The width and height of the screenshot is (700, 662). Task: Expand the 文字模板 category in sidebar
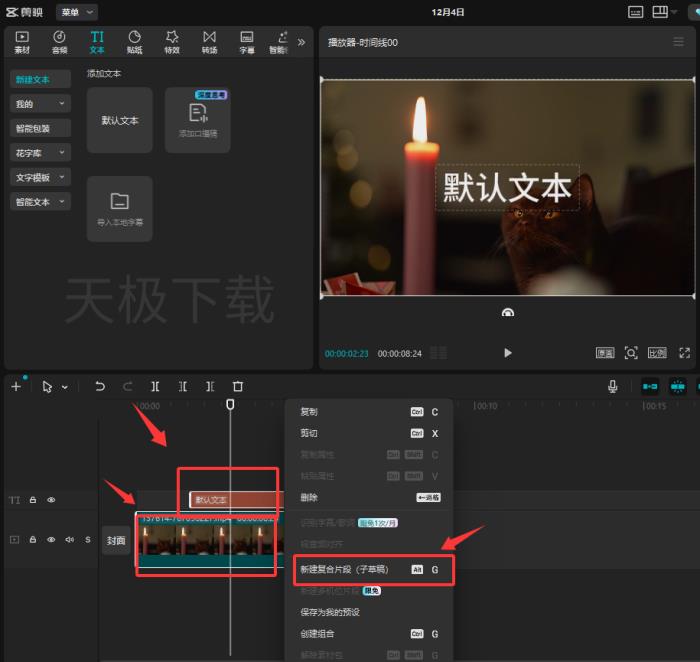(40, 177)
